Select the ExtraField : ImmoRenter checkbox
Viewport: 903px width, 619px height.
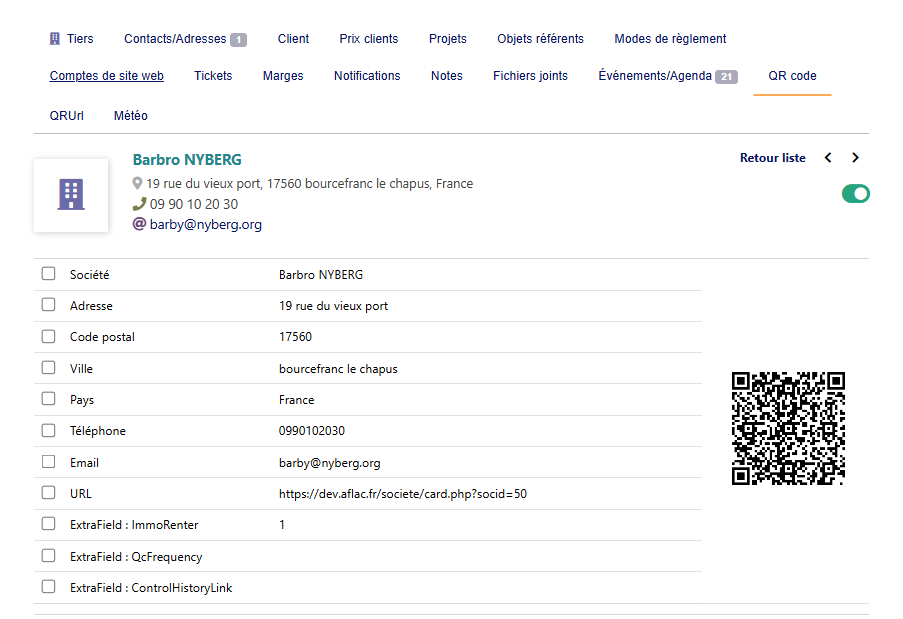click(48, 524)
